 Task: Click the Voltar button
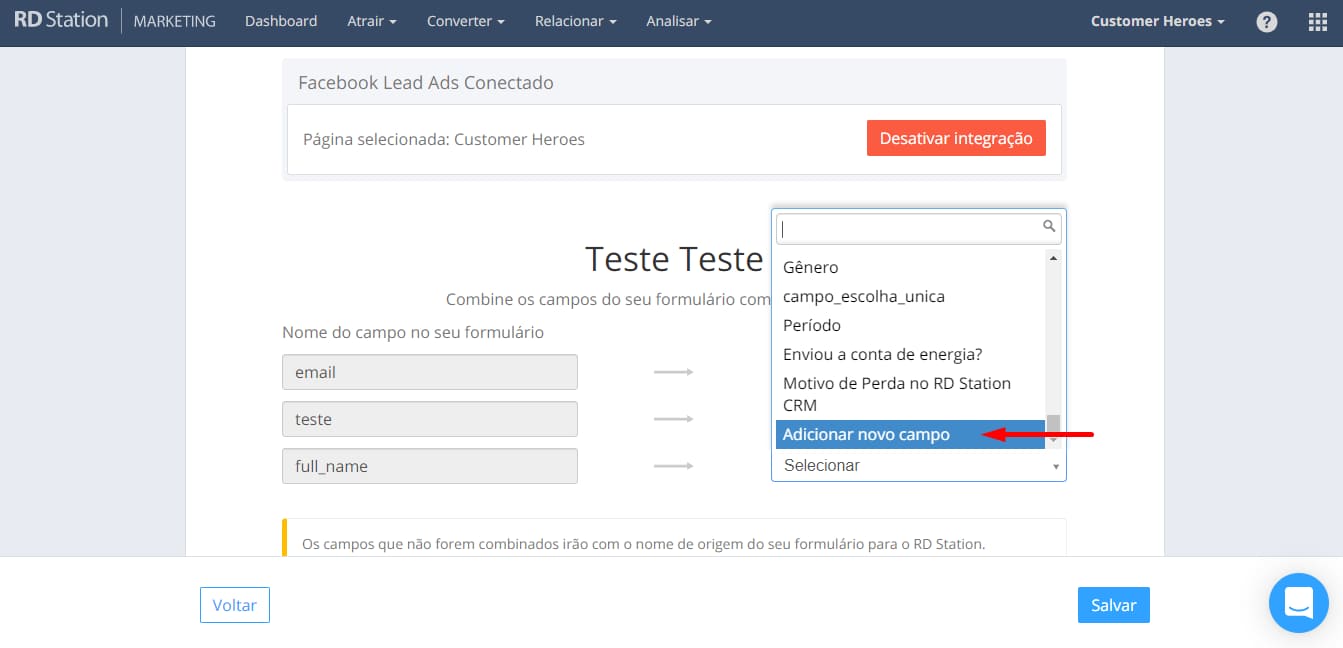coord(234,604)
